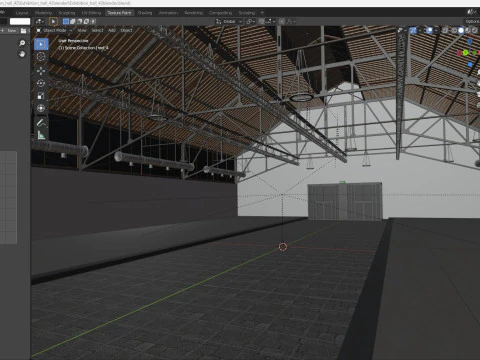
Task: Click the green Y axis gizmo handle
Action: pyautogui.click(x=466, y=53)
